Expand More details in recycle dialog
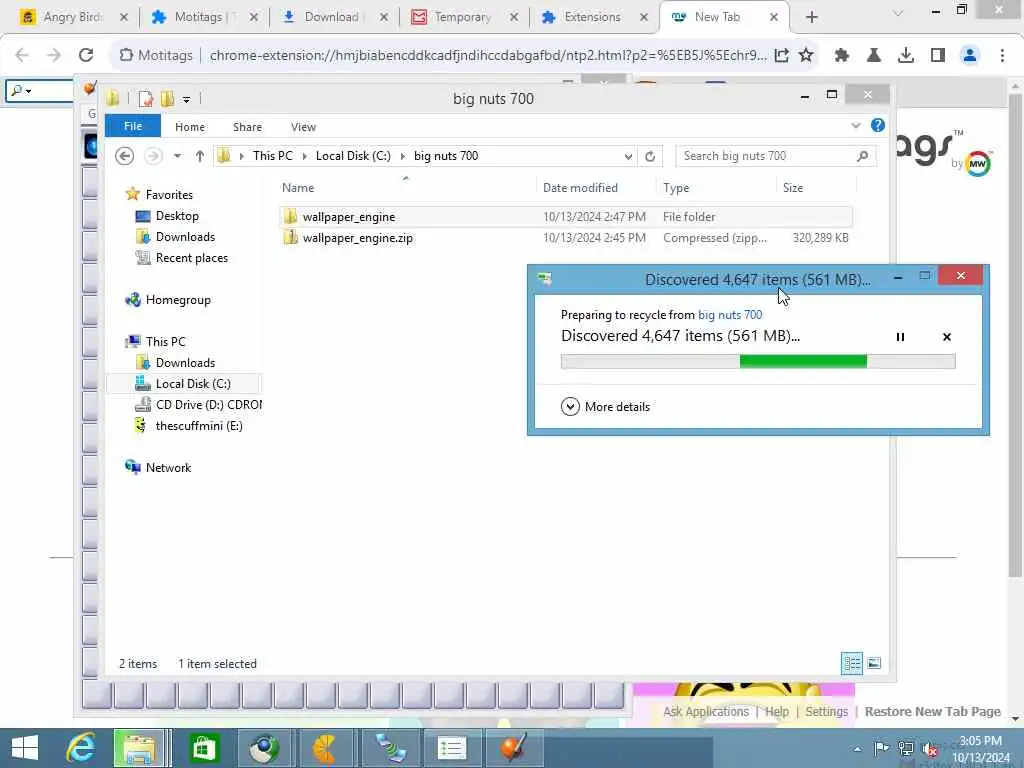The image size is (1024, 768). 605,407
